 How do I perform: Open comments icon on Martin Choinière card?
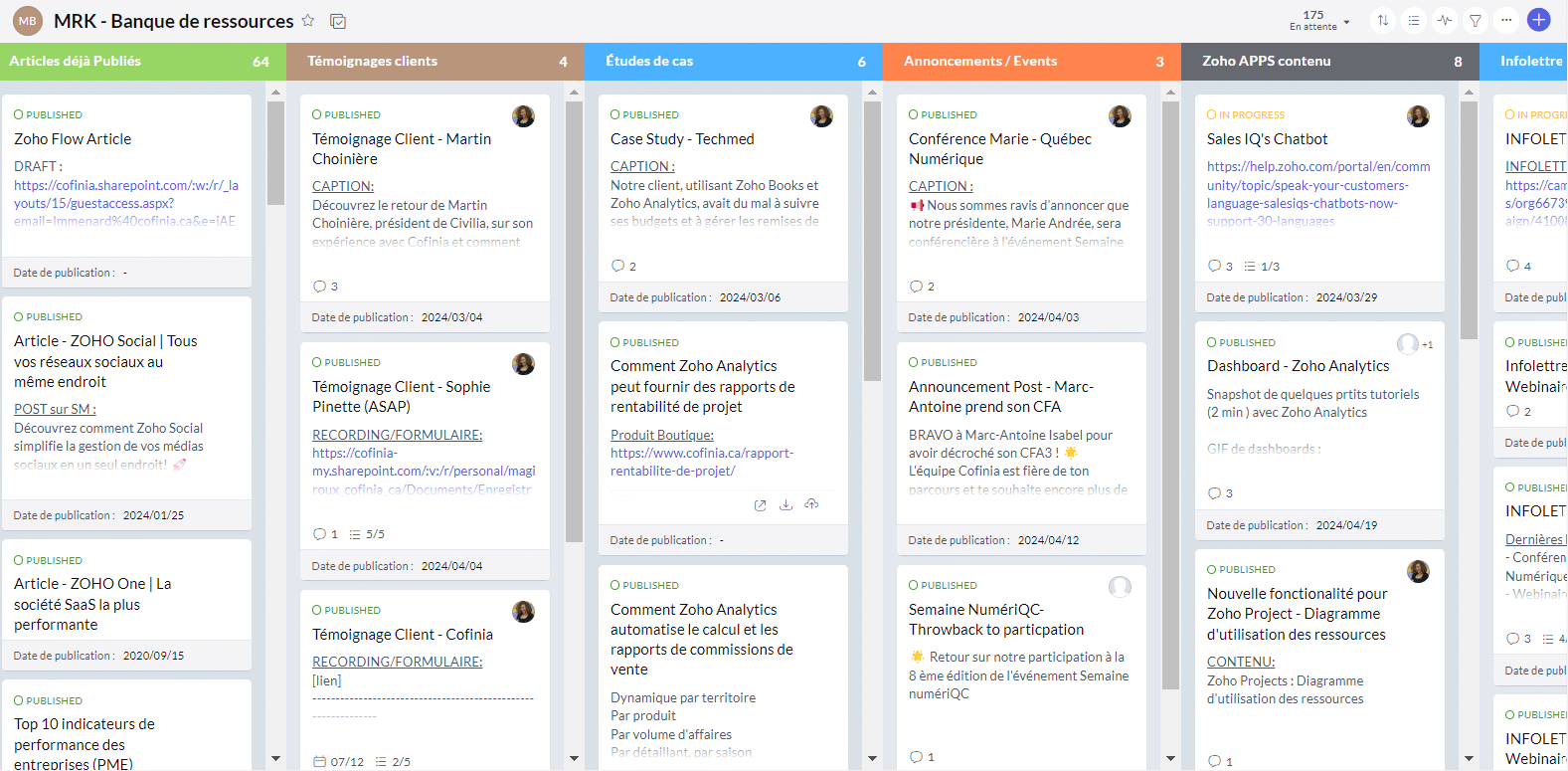coord(319,287)
